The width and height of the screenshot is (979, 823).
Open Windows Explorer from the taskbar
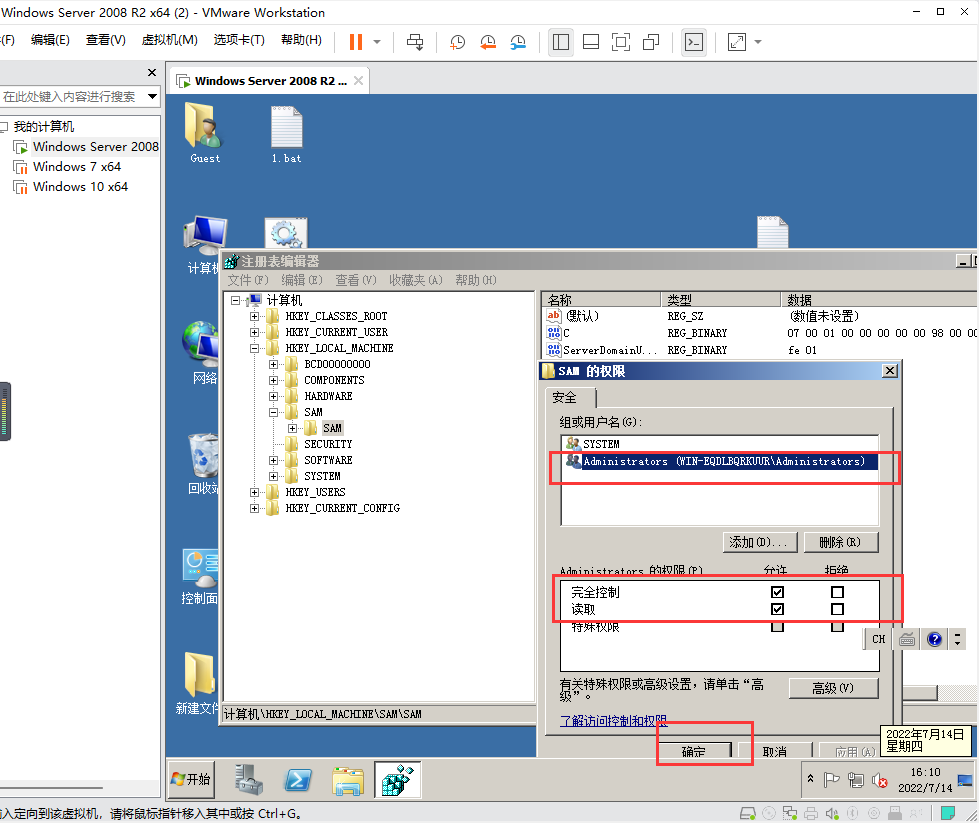tap(348, 779)
